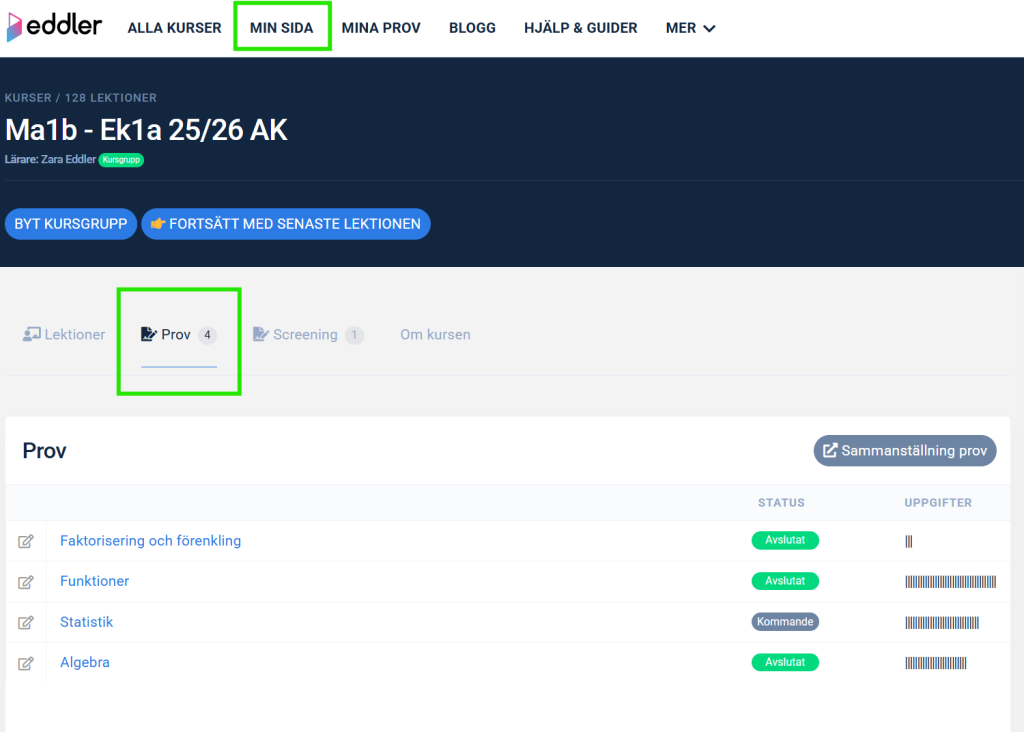Open the MIN SIDA menu item
This screenshot has width=1024, height=732.
click(x=281, y=28)
